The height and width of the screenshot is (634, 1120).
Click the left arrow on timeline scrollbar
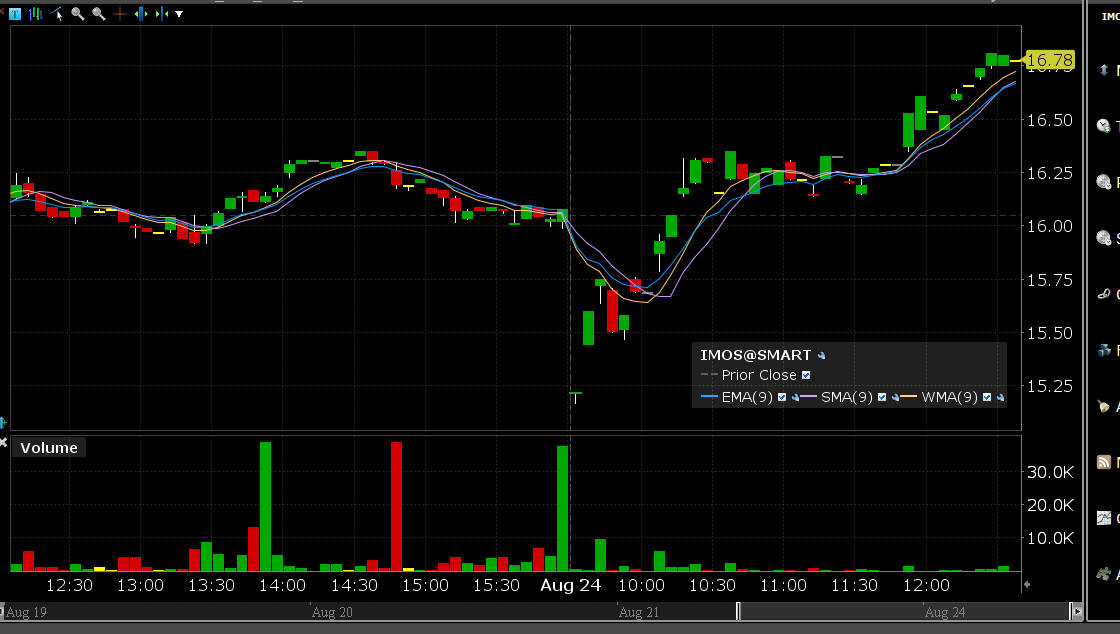(3, 611)
